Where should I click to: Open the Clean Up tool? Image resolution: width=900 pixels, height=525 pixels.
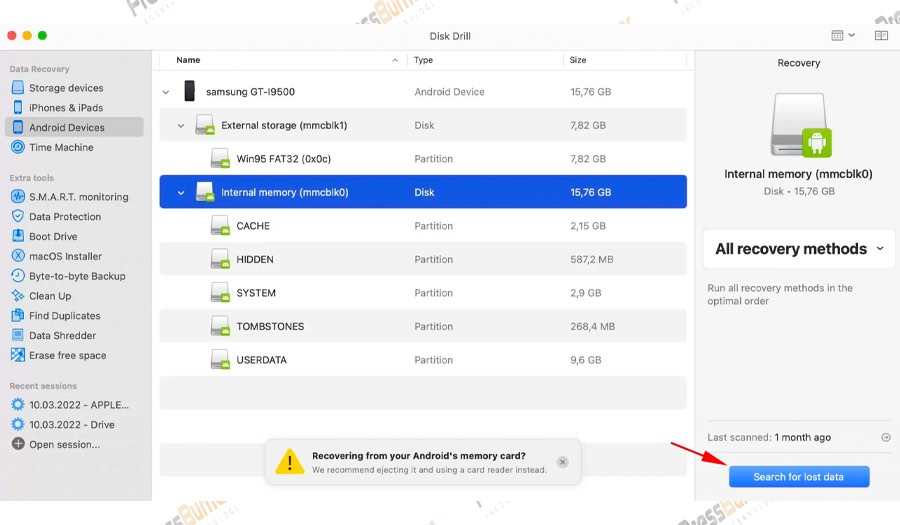[x=50, y=296]
